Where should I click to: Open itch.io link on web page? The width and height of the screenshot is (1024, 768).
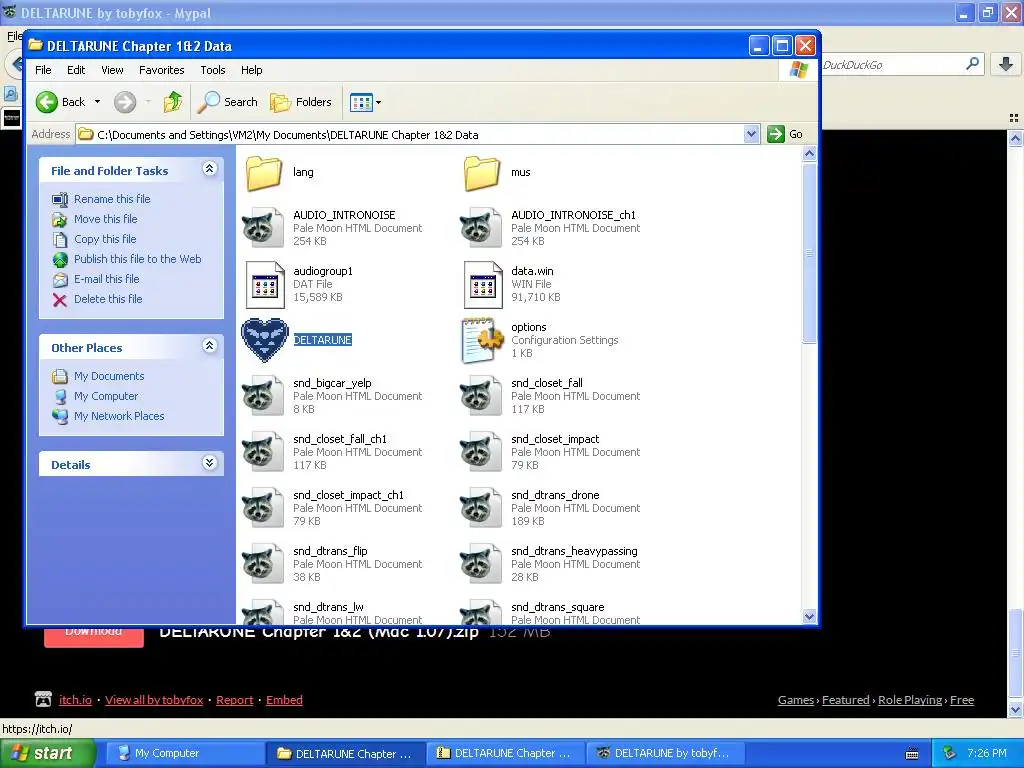click(x=75, y=700)
